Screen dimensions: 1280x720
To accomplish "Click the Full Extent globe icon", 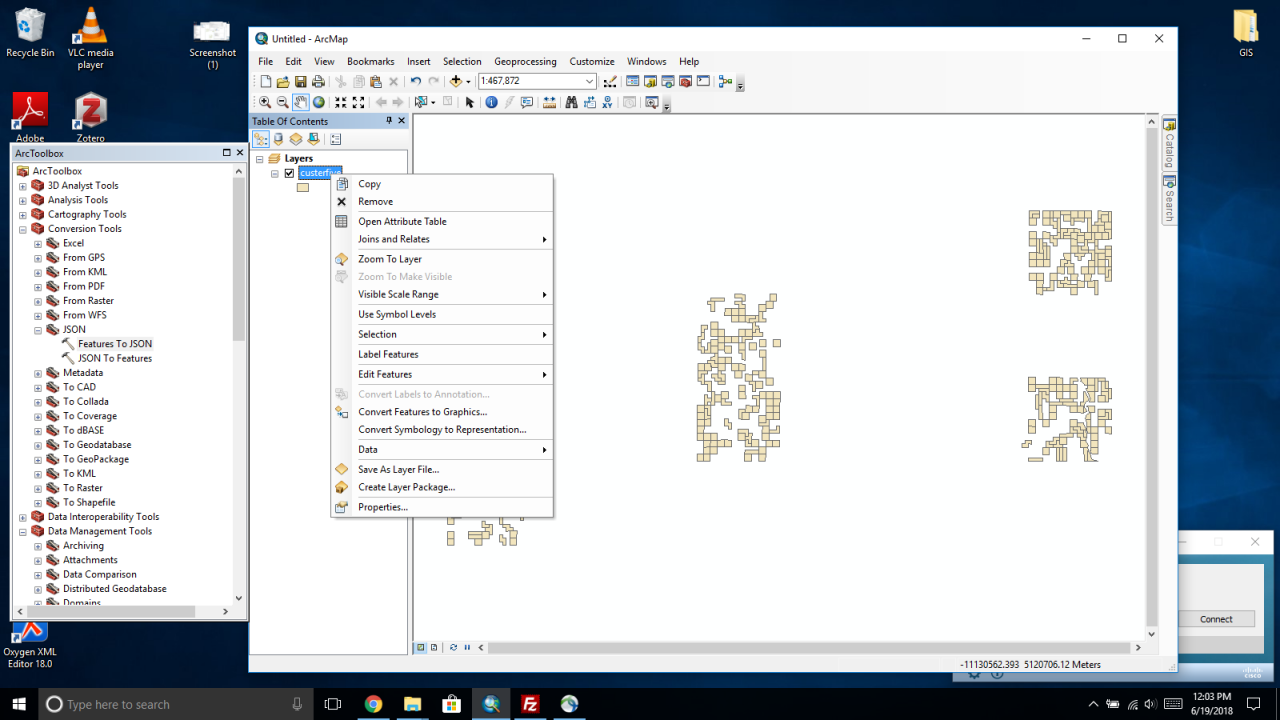I will click(318, 102).
